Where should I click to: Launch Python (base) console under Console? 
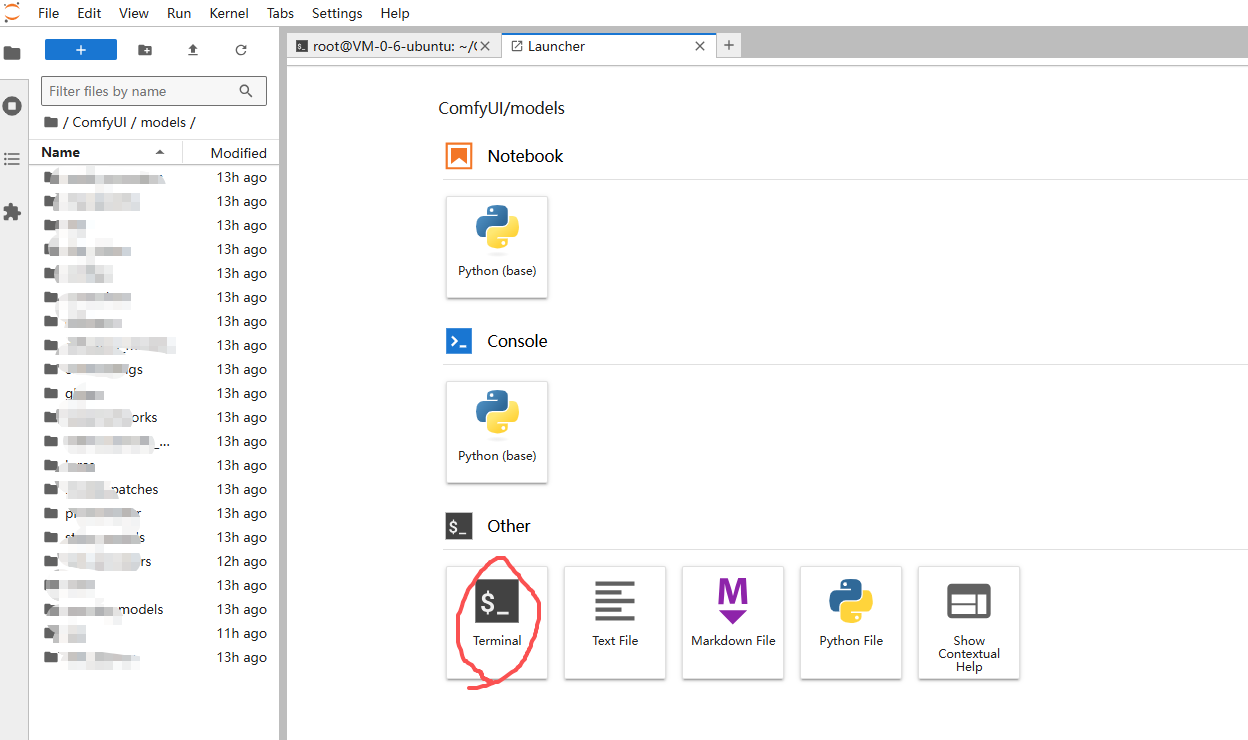click(x=497, y=432)
